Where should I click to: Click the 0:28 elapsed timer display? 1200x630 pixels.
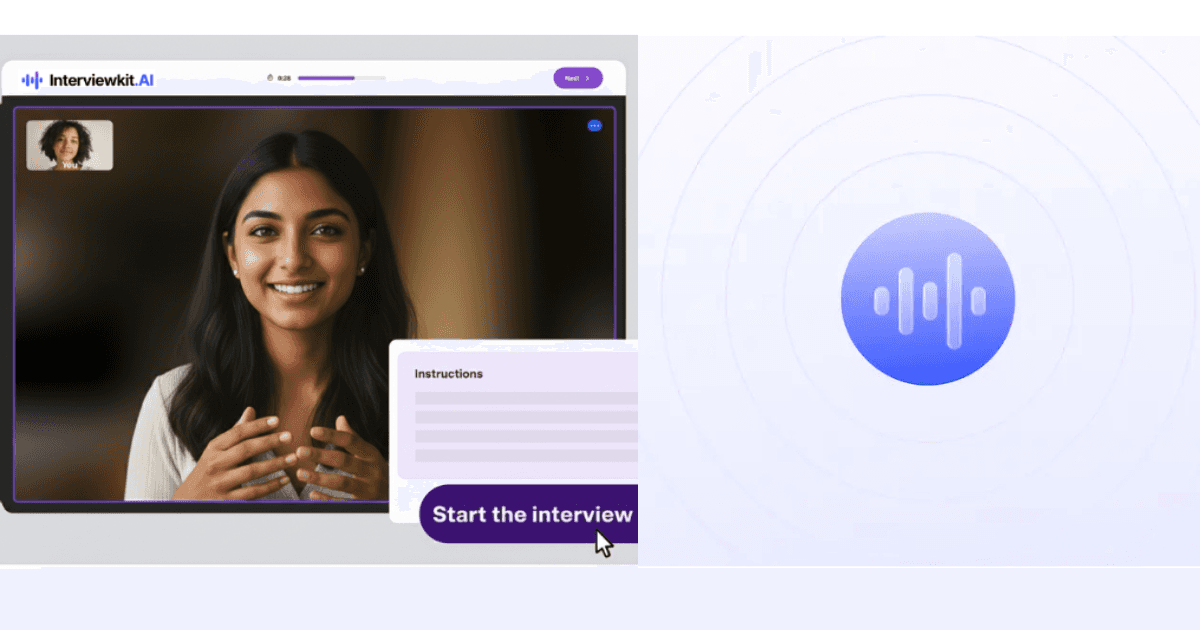pyautogui.click(x=285, y=77)
